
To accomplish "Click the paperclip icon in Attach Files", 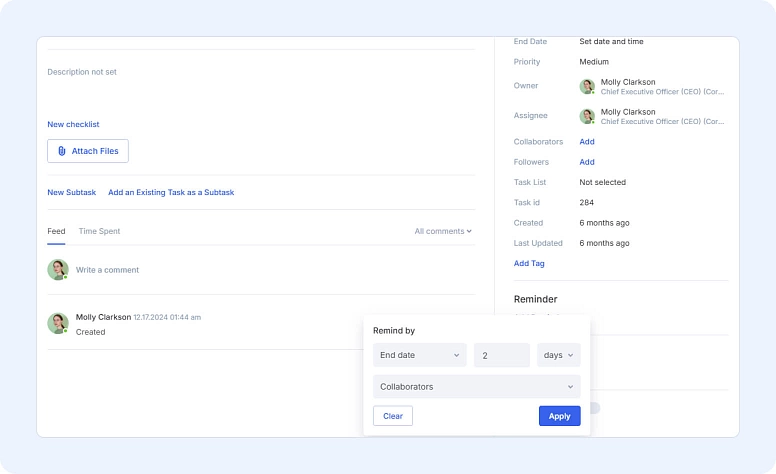I will [62, 151].
